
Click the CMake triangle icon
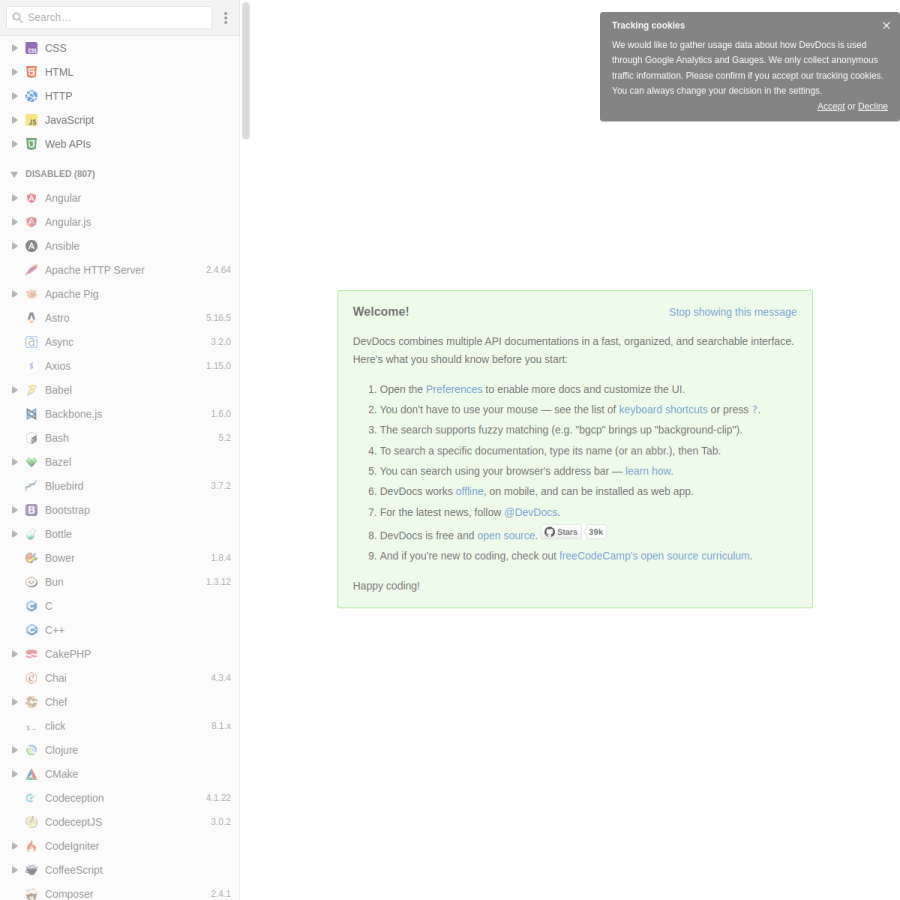(x=32, y=774)
